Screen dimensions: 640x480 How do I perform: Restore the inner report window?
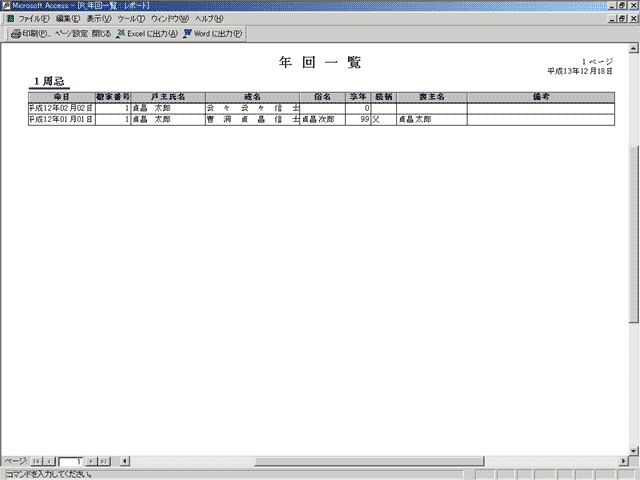[x=621, y=19]
